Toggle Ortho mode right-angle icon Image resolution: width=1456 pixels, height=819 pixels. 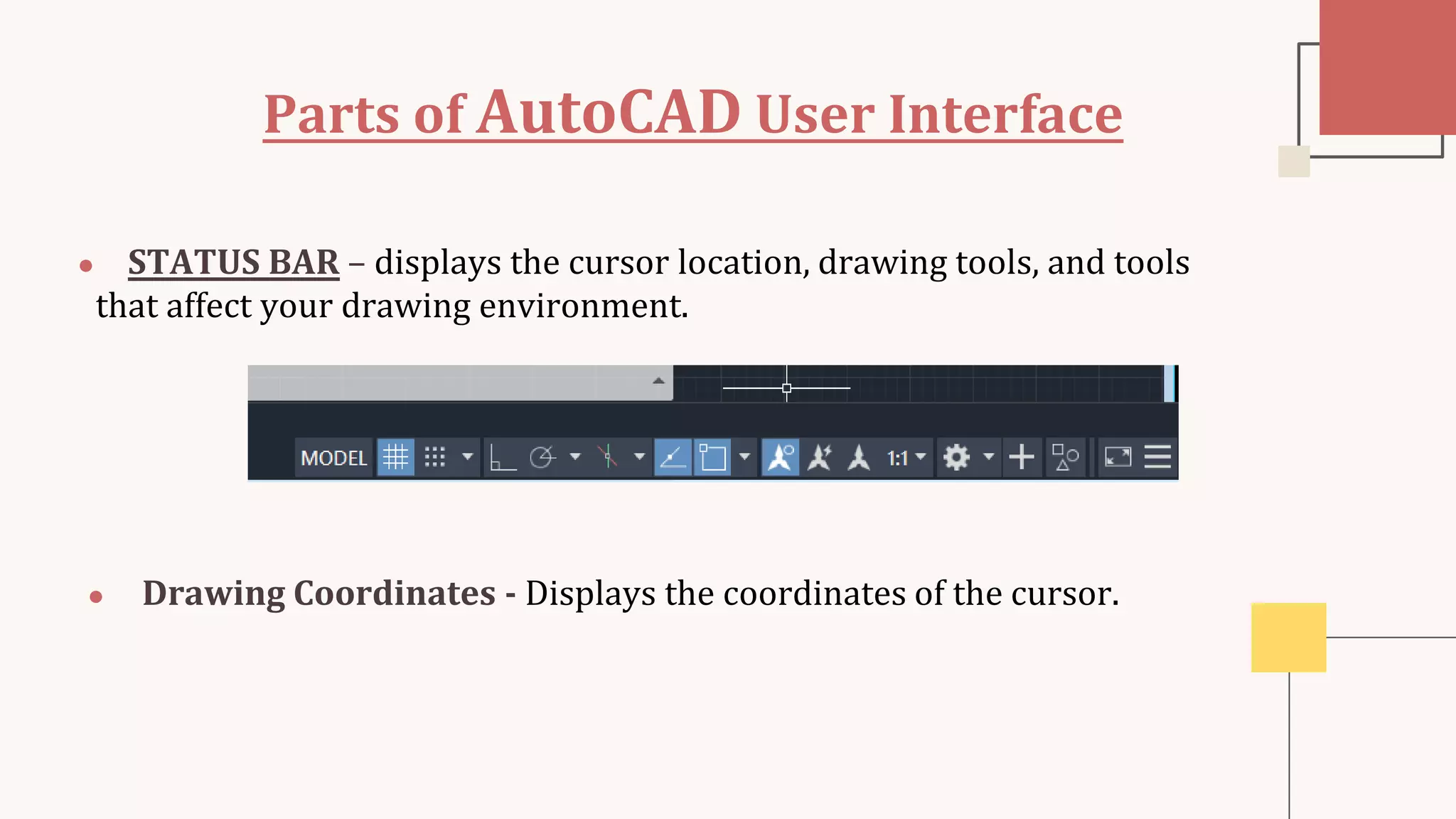tap(503, 457)
